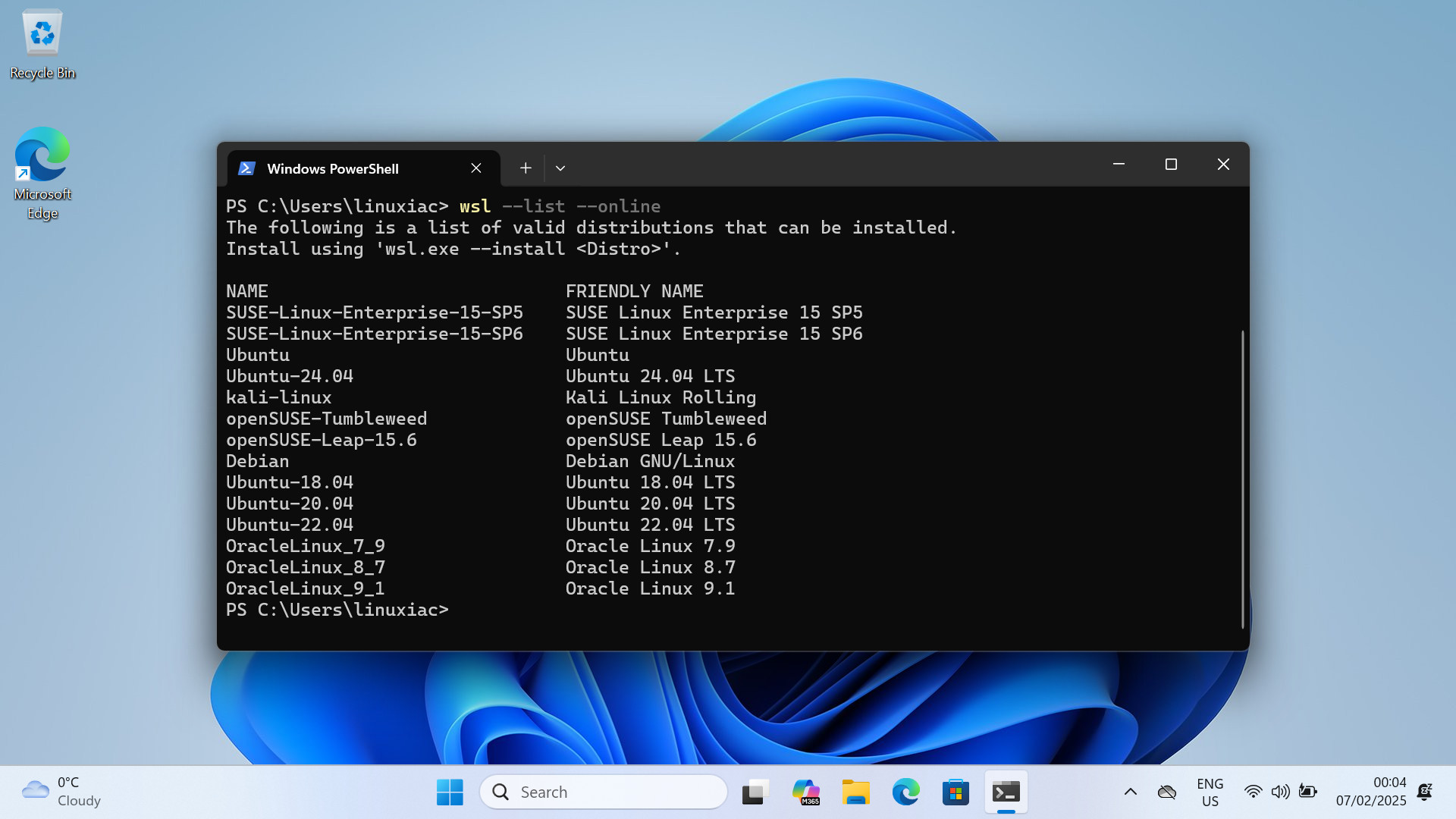Screen dimensions: 1456x819
Task: Open Microsoft Edge from the taskbar
Action: (906, 792)
